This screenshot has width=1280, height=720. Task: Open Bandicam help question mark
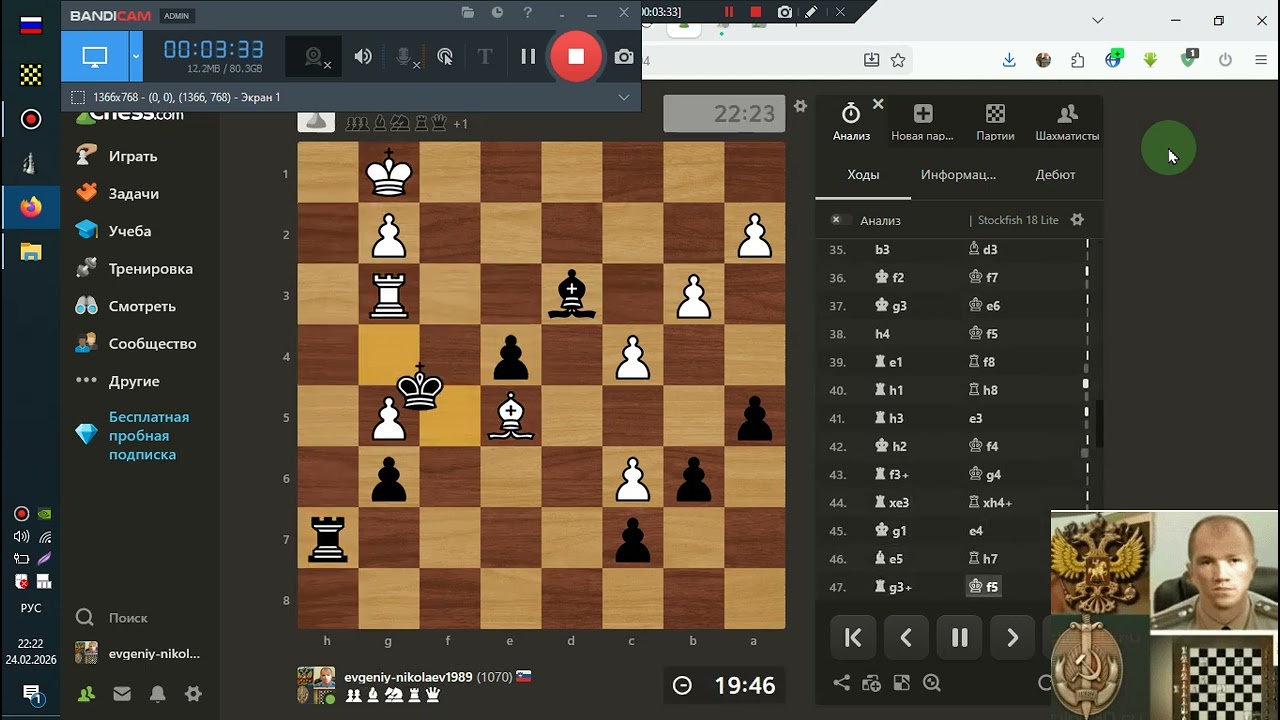coord(528,13)
